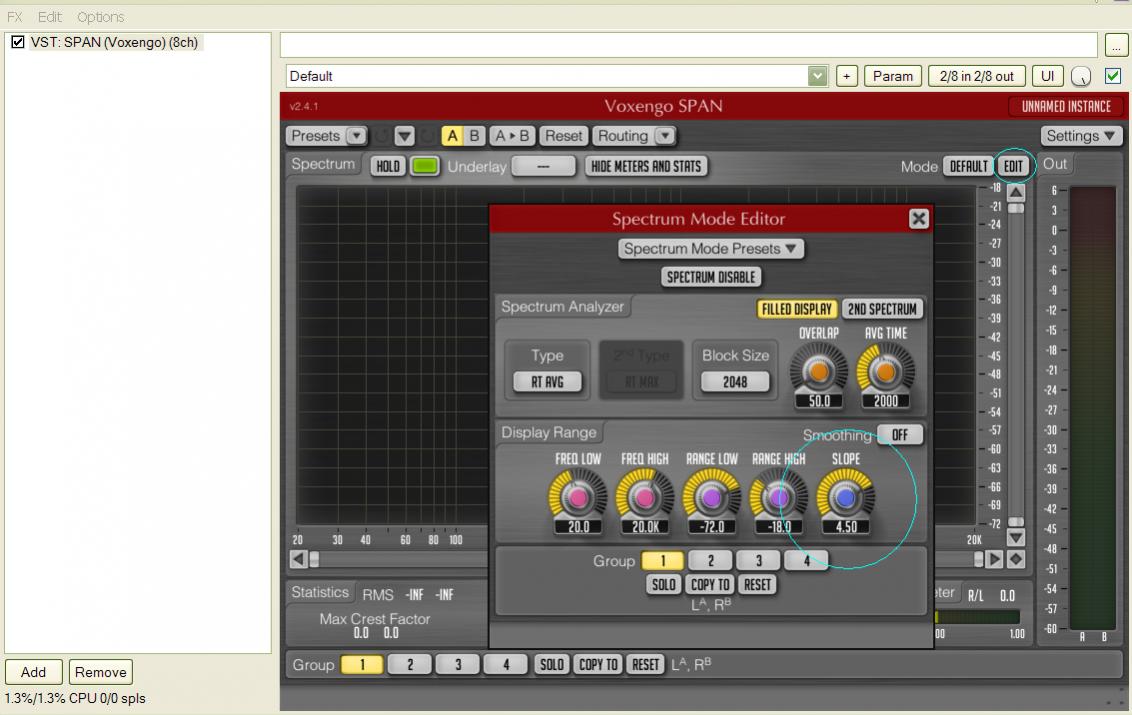This screenshot has width=1132, height=715.
Task: Open the undo history arrow beside Presets
Action: click(x=404, y=136)
